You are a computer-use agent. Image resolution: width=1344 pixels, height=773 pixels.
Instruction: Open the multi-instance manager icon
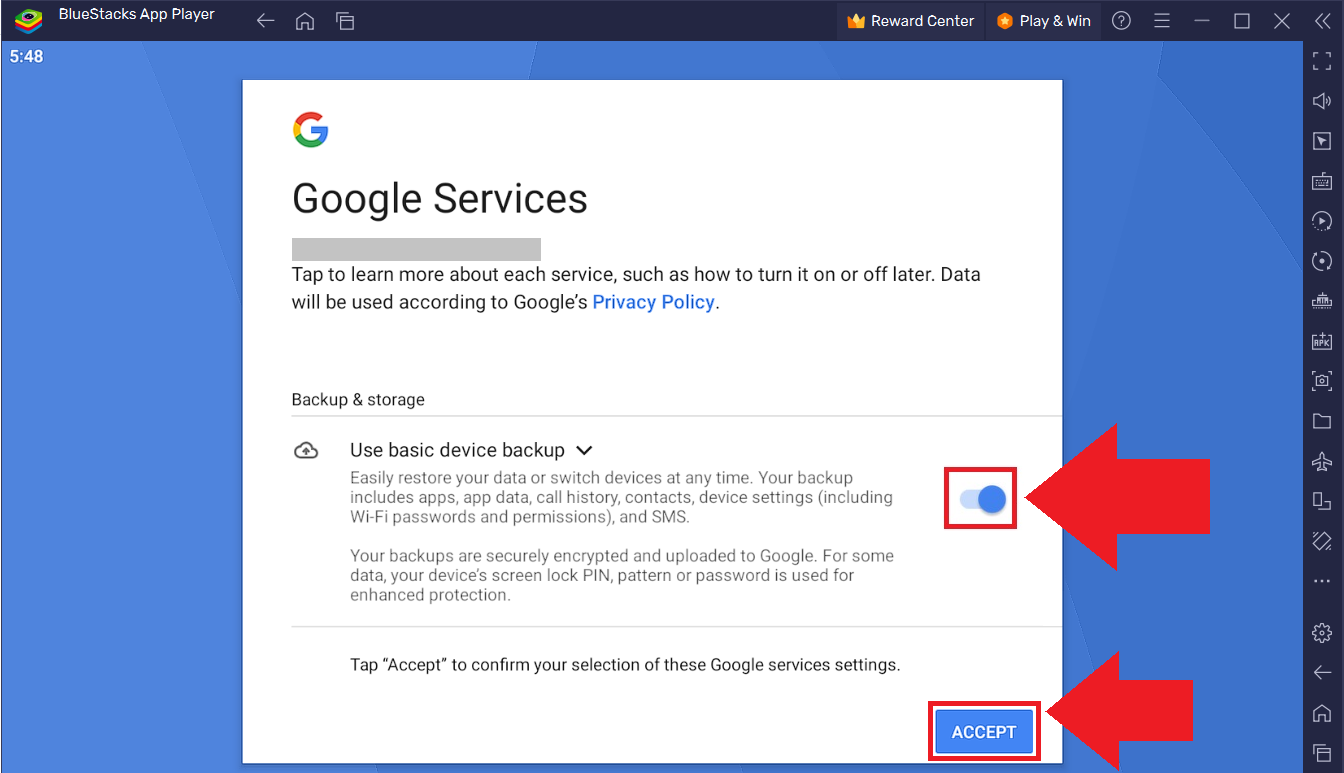[1322, 301]
